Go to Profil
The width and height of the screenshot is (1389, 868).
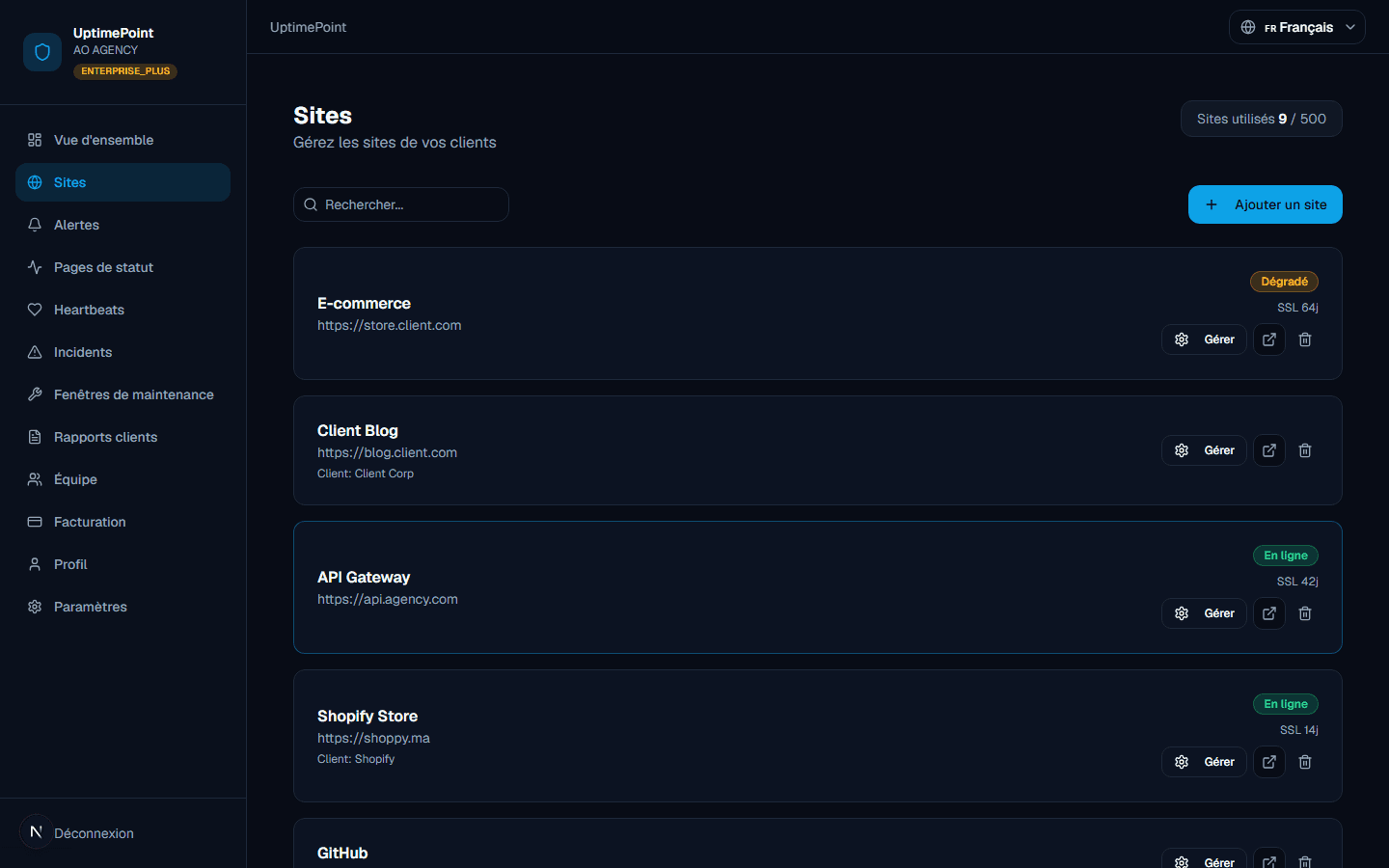pyautogui.click(x=123, y=564)
